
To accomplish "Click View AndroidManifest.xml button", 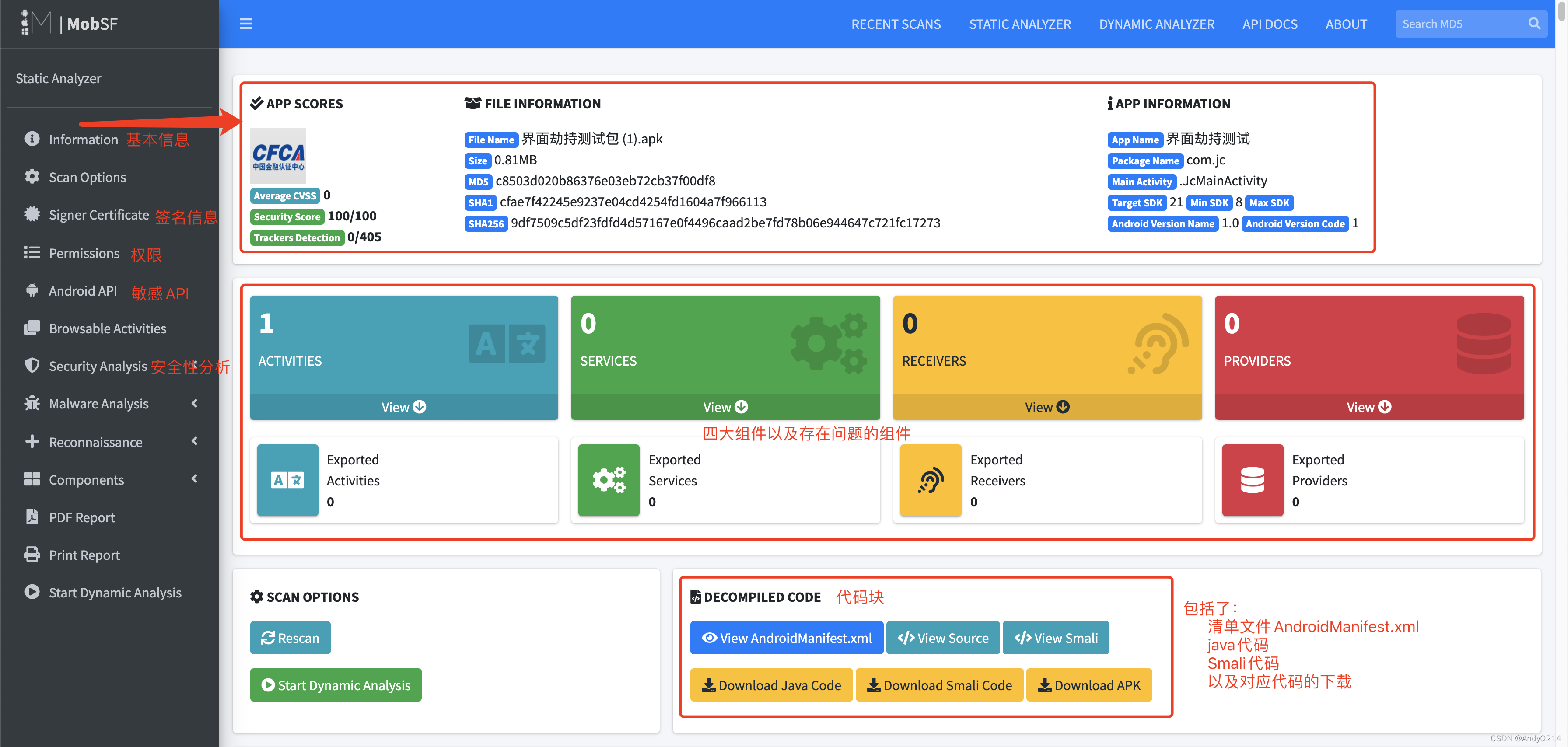I will click(787, 638).
